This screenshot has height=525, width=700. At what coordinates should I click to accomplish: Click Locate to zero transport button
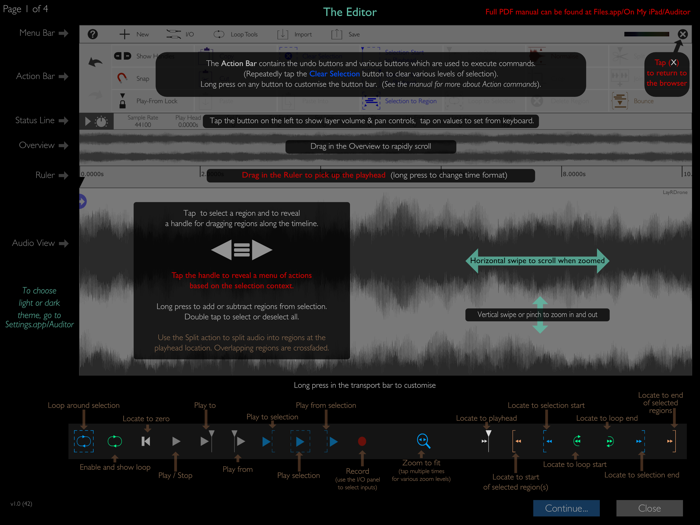(x=146, y=442)
